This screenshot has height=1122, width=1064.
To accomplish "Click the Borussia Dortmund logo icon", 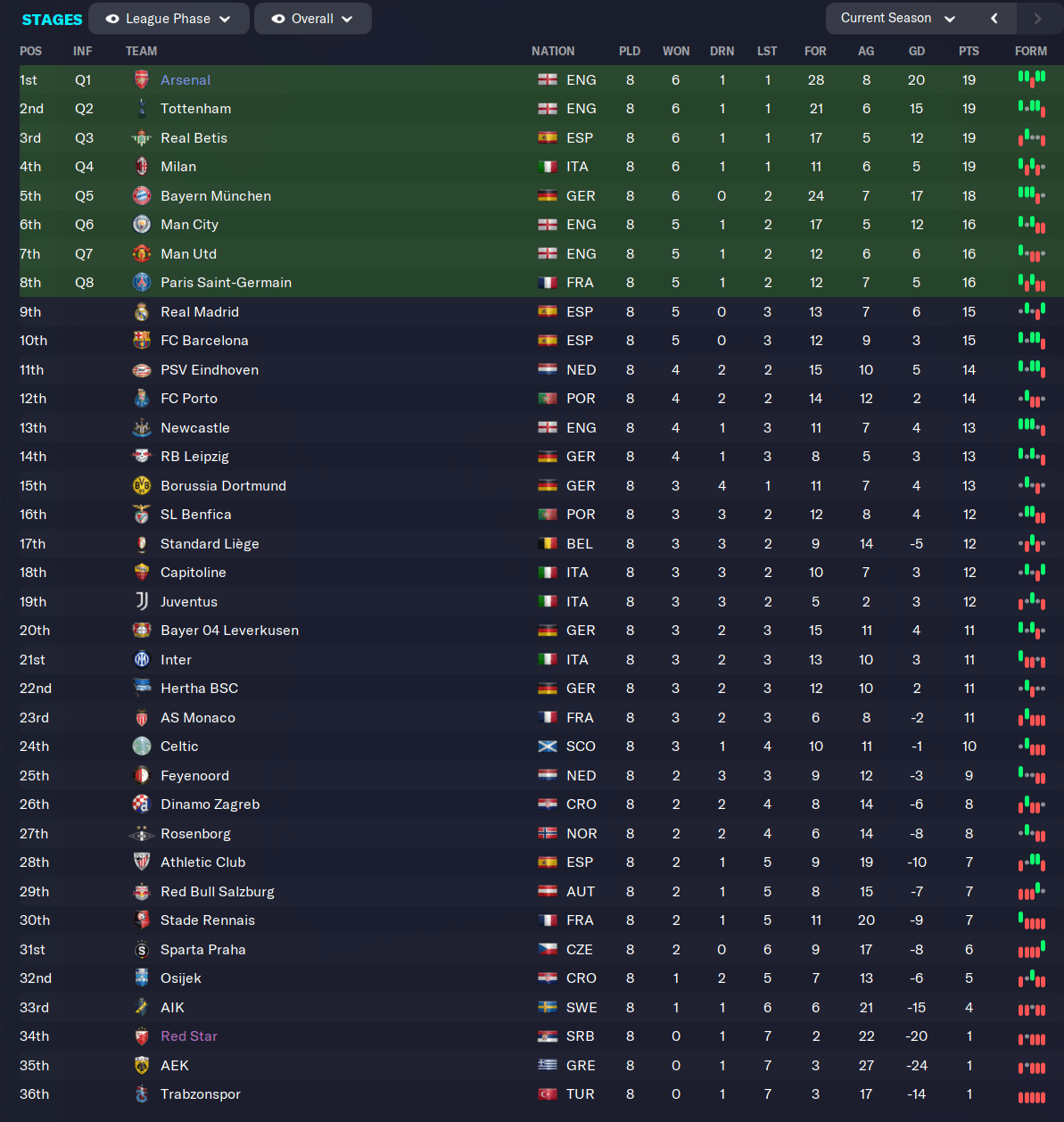I will [x=142, y=486].
